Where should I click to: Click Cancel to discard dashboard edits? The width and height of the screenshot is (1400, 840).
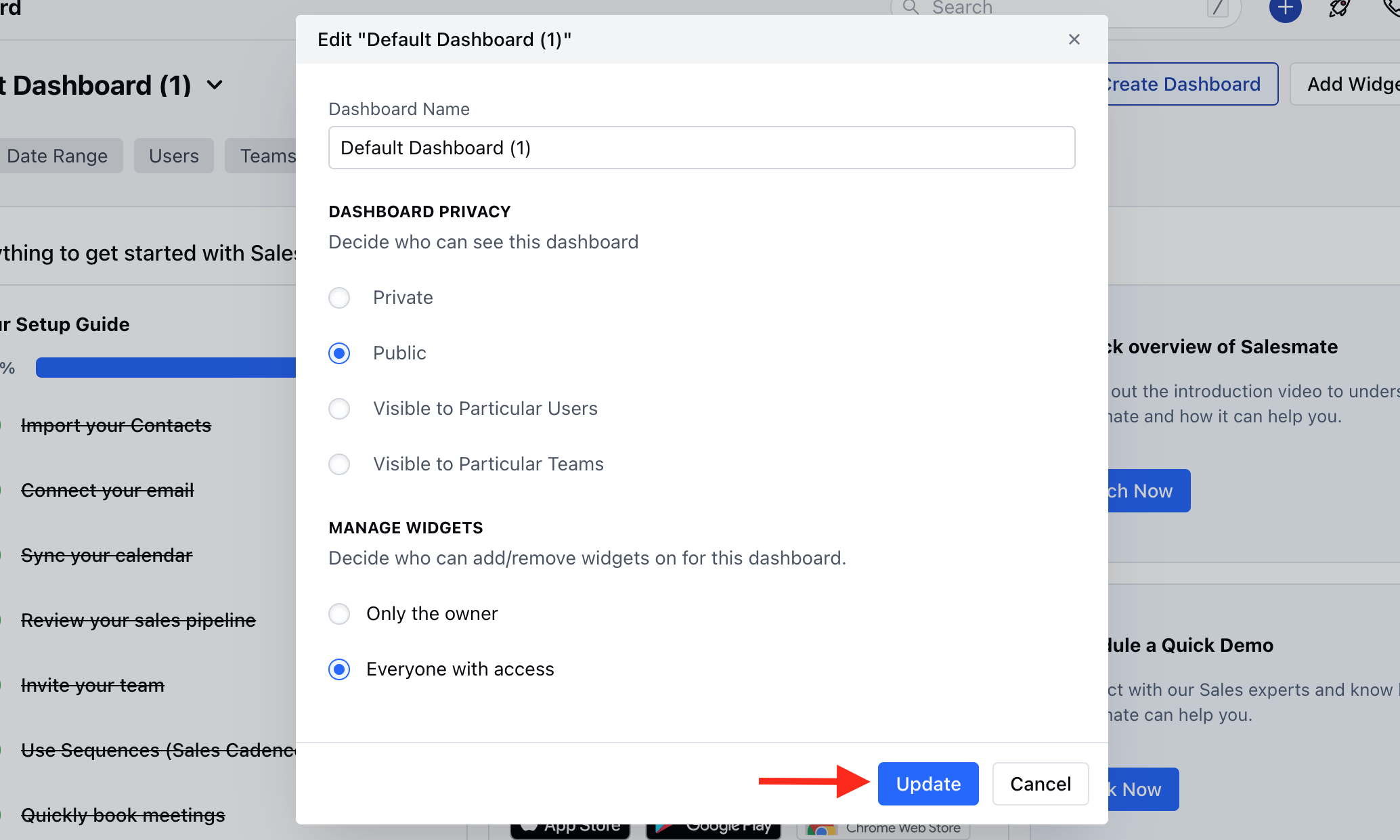[x=1040, y=783]
